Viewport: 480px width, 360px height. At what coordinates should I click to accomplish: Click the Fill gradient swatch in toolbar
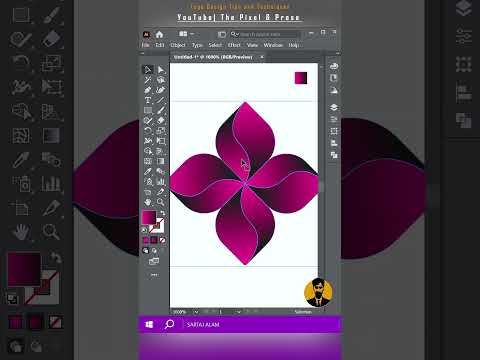pos(149,217)
